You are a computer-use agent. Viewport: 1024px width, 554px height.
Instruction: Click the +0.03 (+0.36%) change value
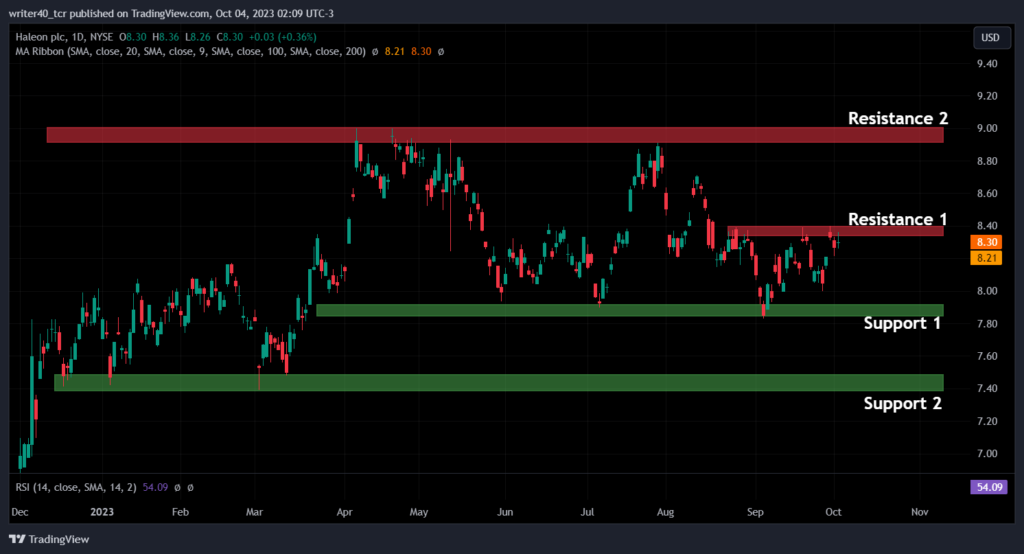point(282,37)
